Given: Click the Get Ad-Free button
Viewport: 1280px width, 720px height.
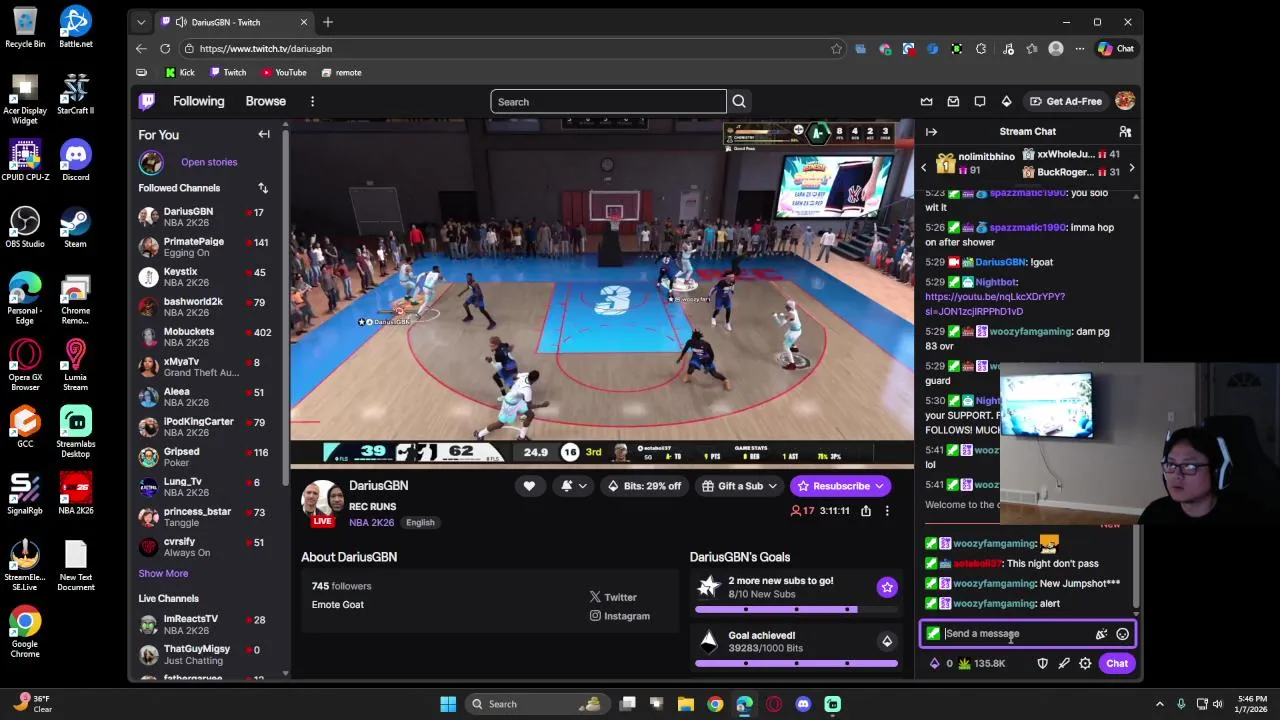Looking at the screenshot, I should [1066, 101].
